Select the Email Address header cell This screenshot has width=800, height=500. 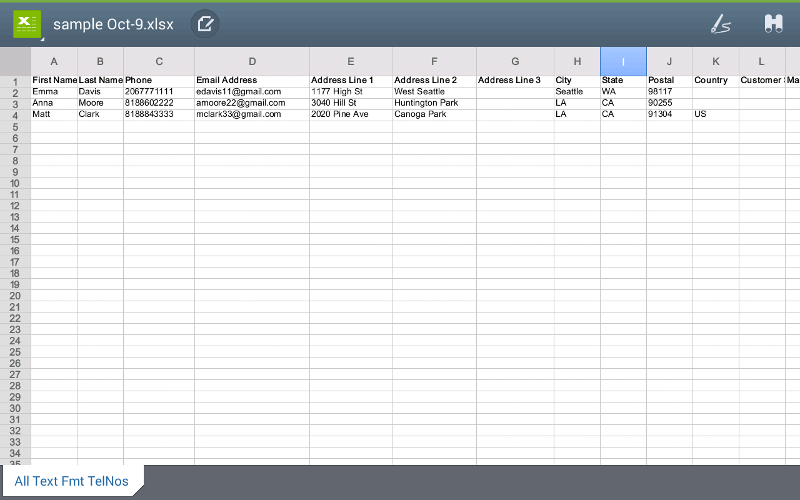pyautogui.click(x=252, y=80)
